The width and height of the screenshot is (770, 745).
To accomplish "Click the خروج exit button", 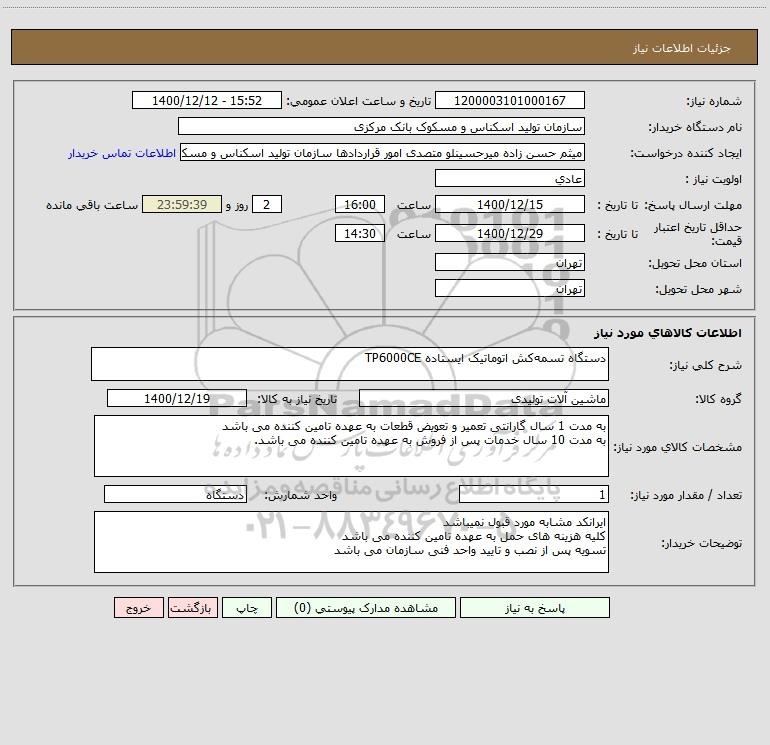I will coord(138,607).
